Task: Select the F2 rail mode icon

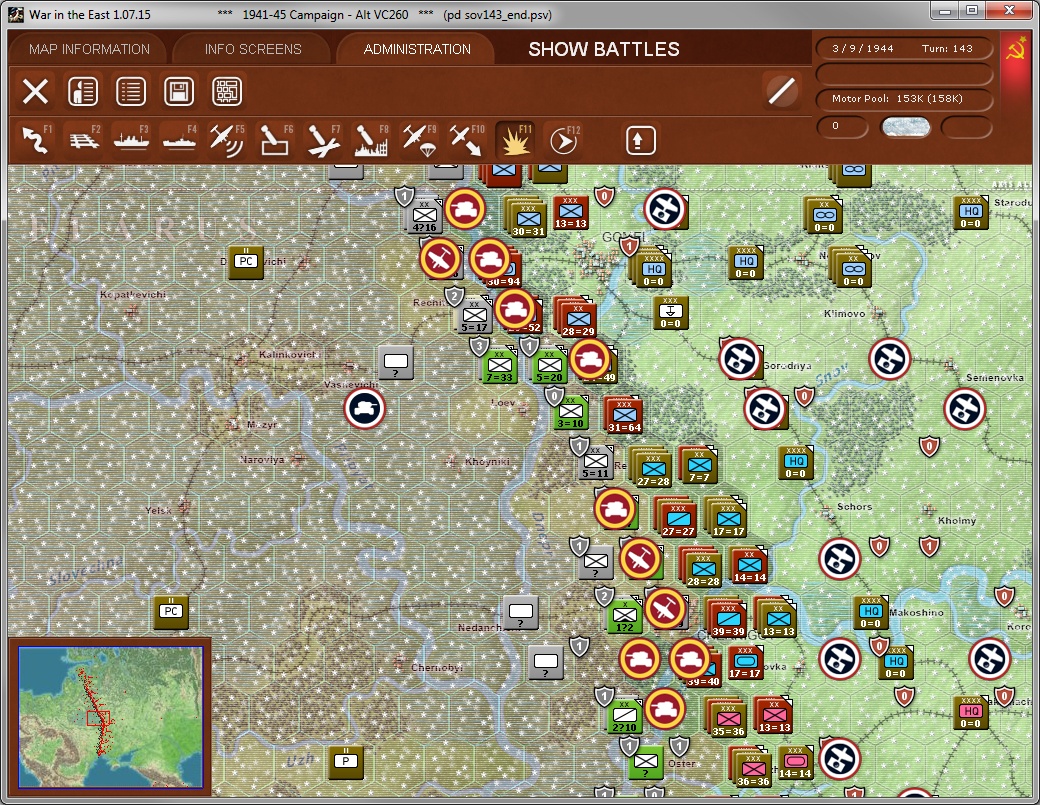Action: click(x=84, y=140)
